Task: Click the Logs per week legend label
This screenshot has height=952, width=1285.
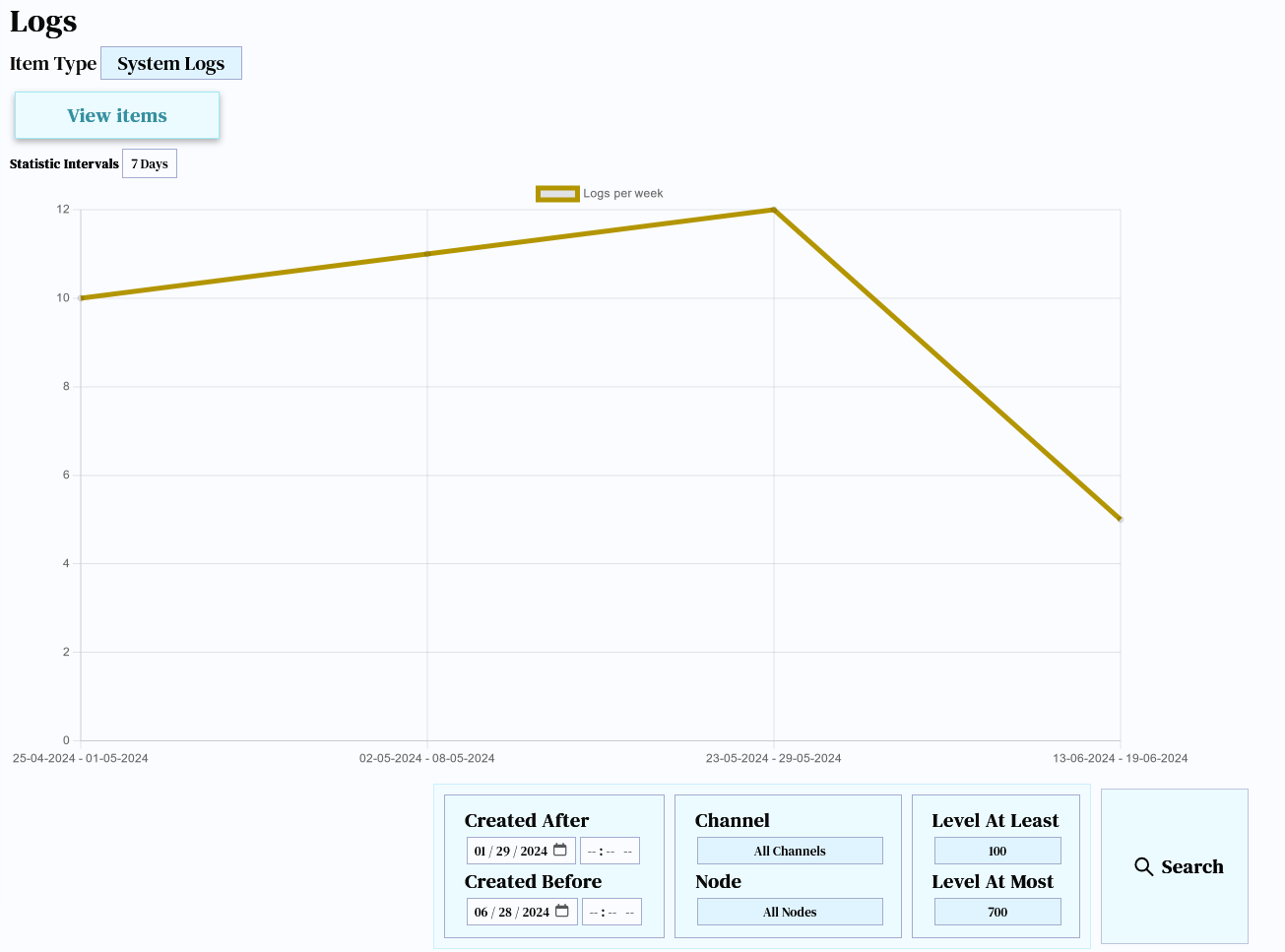Action: (623, 194)
